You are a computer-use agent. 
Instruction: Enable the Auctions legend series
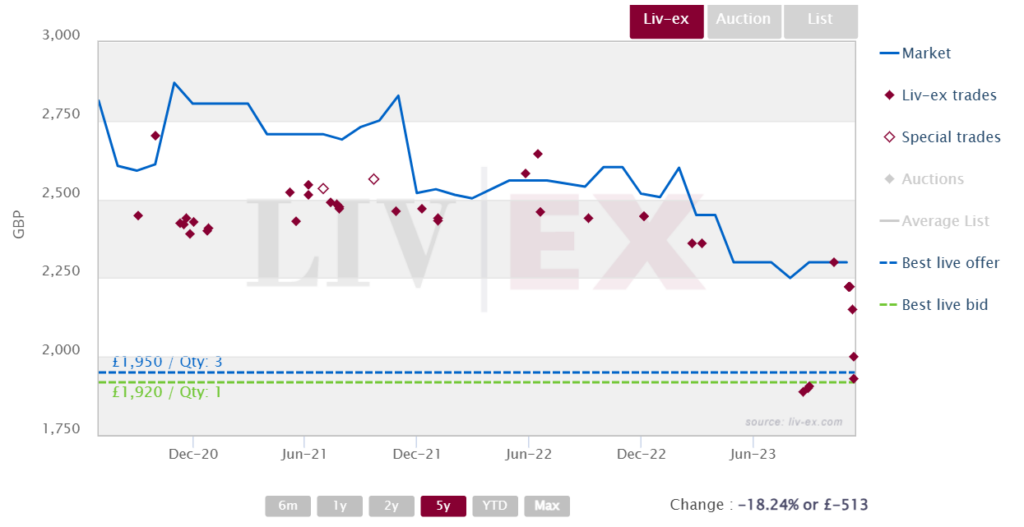923,179
